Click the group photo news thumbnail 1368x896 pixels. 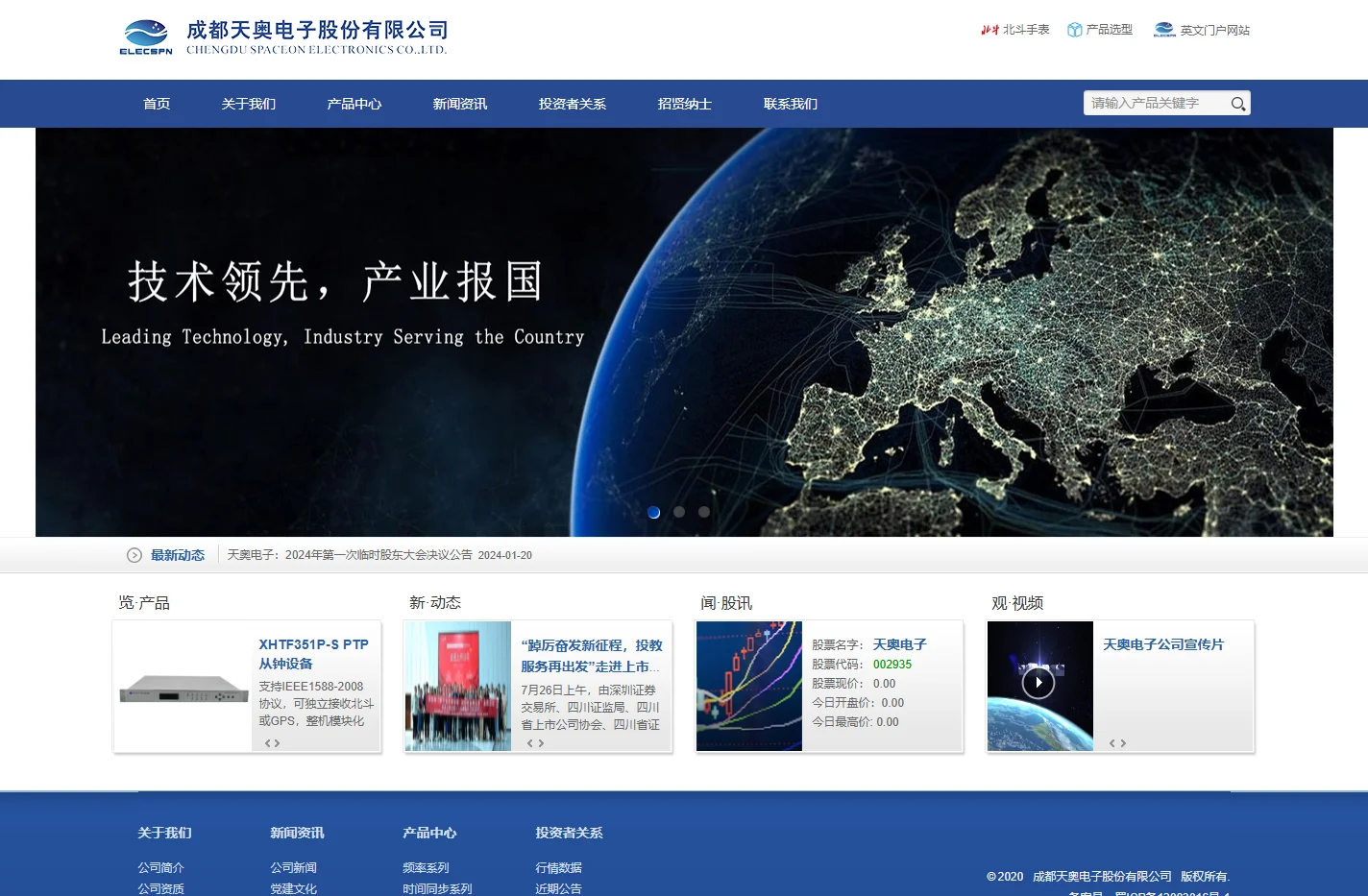point(458,686)
